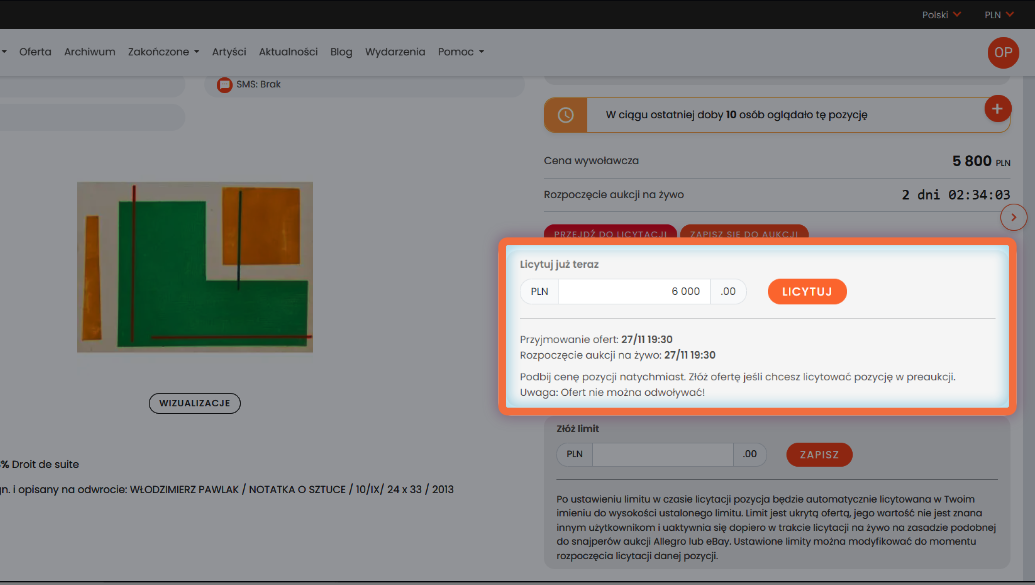Click the ZAPISZ limit button

pyautogui.click(x=819, y=455)
